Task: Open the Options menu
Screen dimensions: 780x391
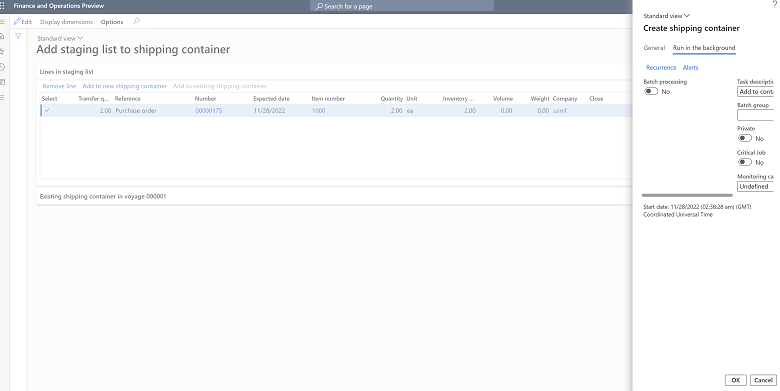Action: tap(112, 22)
